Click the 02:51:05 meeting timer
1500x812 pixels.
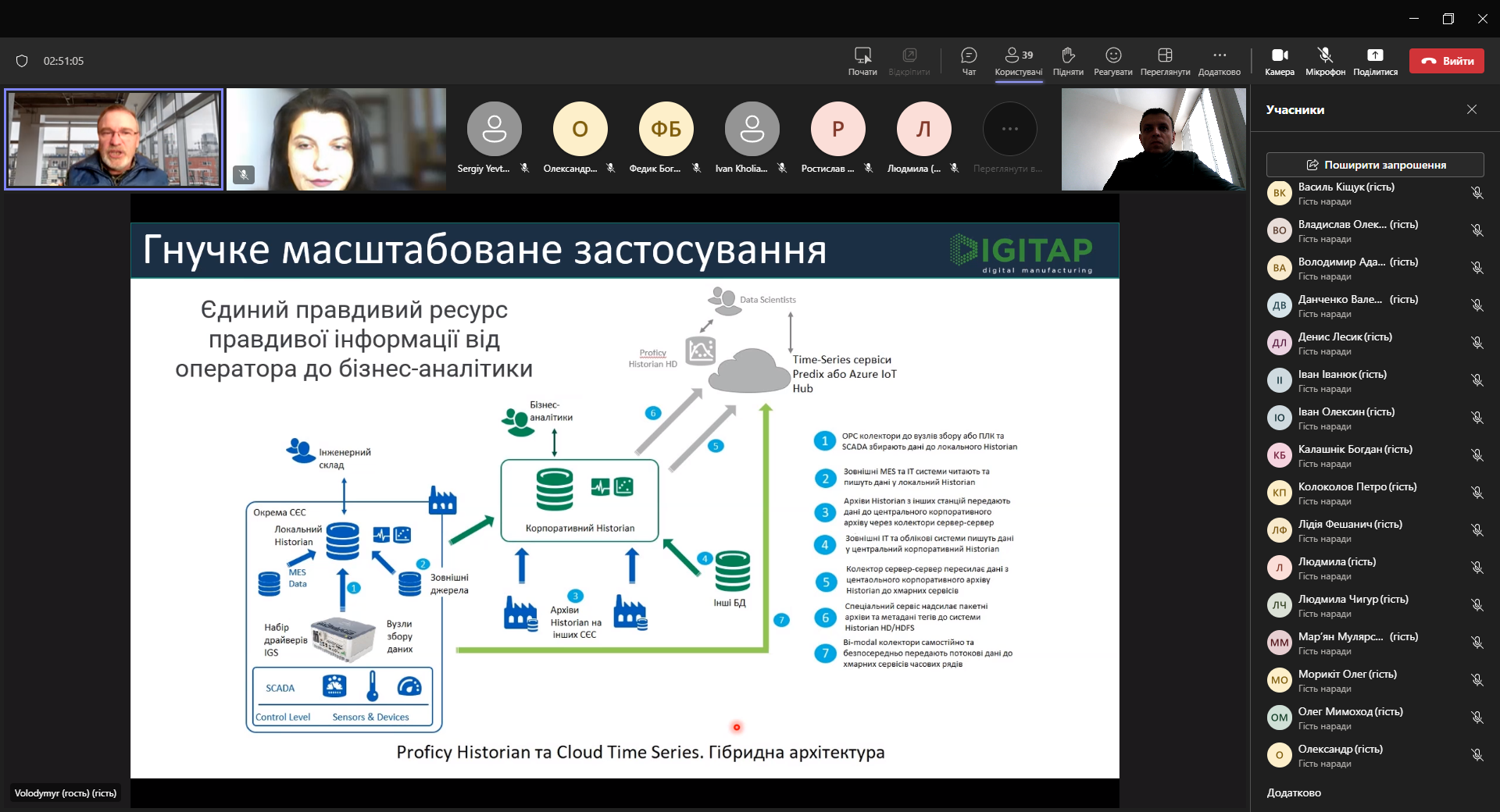click(63, 61)
